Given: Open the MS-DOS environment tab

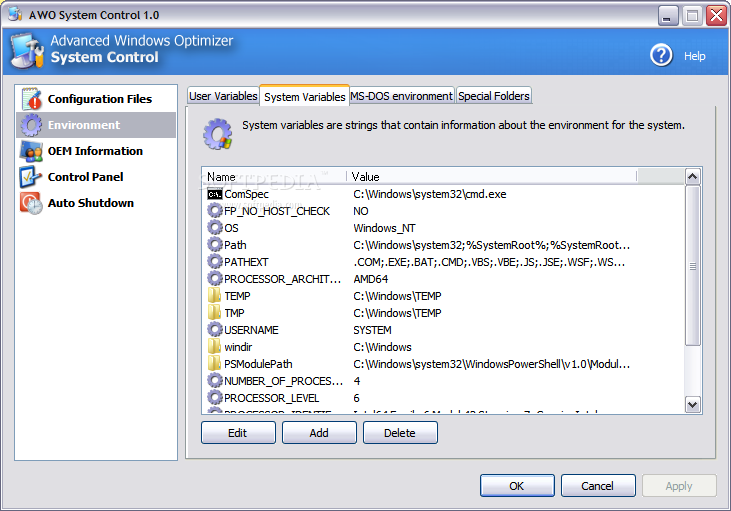Looking at the screenshot, I should 401,96.
